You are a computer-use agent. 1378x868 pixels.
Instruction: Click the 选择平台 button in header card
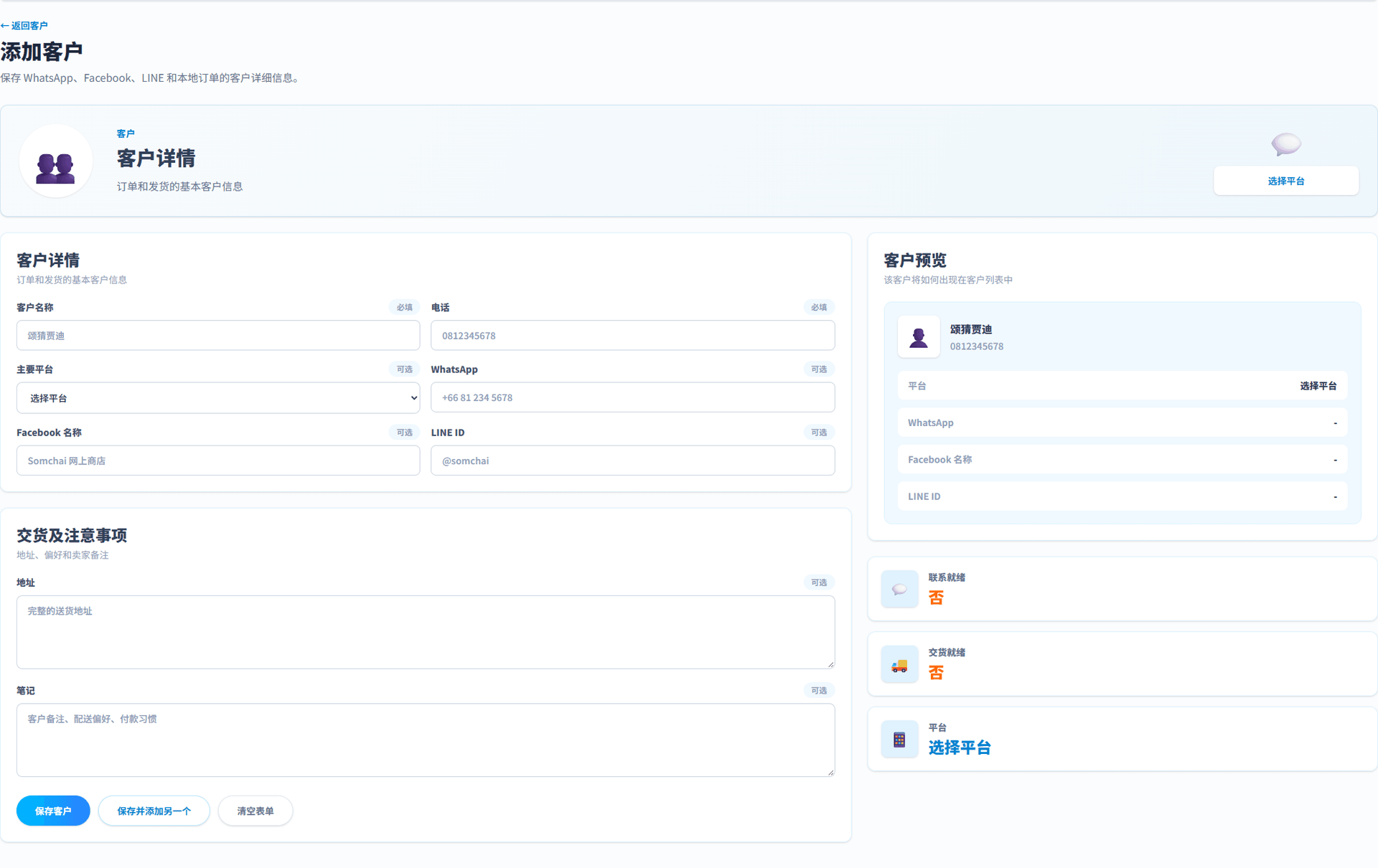1285,181
